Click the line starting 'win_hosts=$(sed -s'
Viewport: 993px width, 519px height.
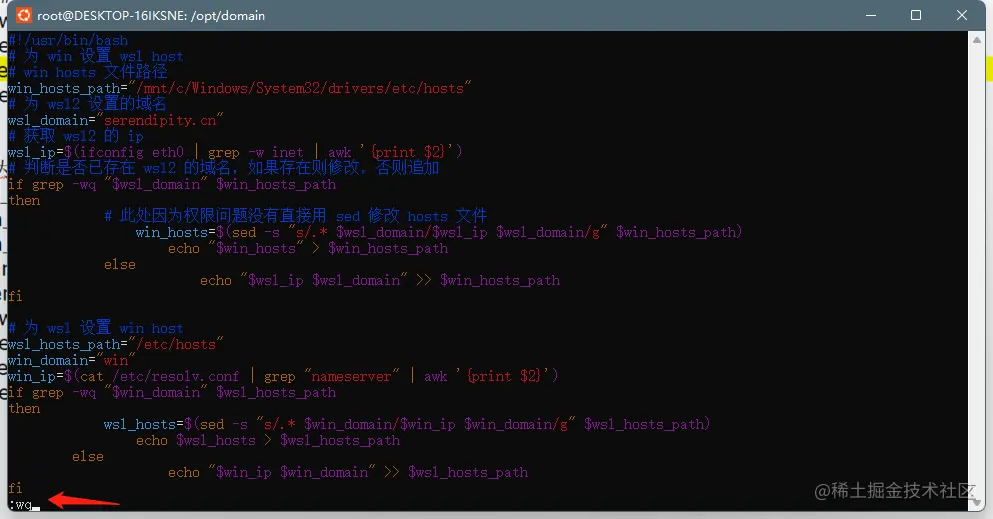pyautogui.click(x=438, y=232)
